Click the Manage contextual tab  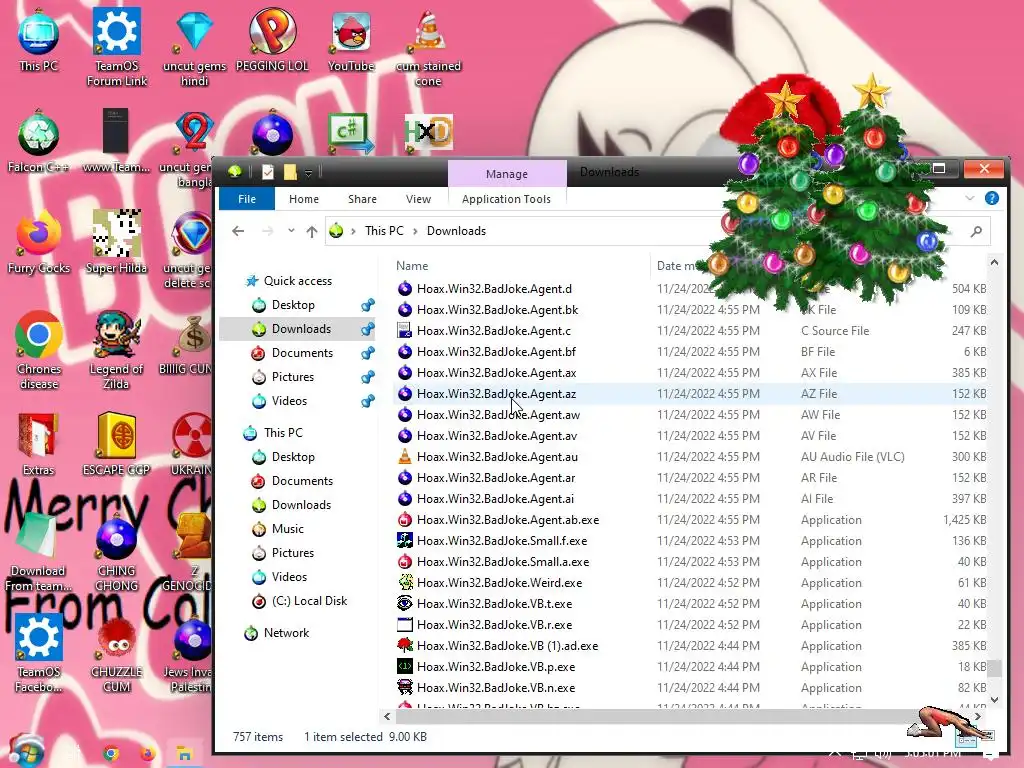tap(507, 174)
